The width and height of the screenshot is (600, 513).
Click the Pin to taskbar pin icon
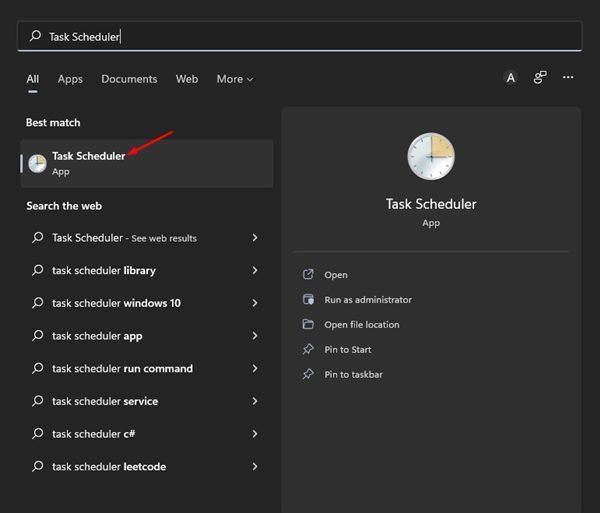point(308,374)
